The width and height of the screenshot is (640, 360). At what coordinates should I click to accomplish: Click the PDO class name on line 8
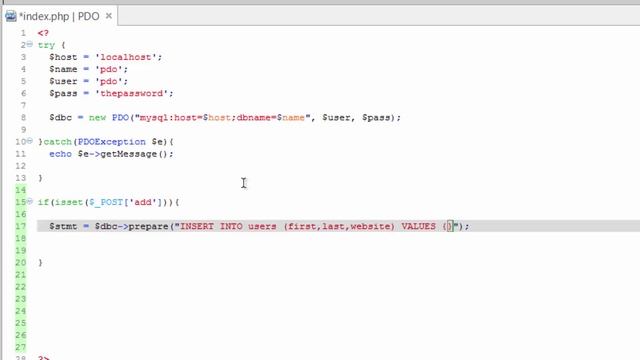click(x=120, y=118)
